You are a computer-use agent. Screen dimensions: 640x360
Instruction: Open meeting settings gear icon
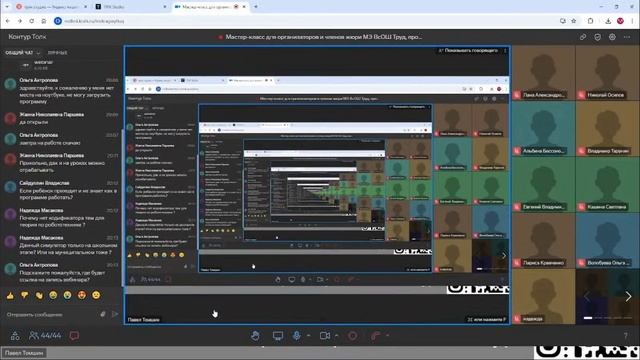(x=612, y=37)
